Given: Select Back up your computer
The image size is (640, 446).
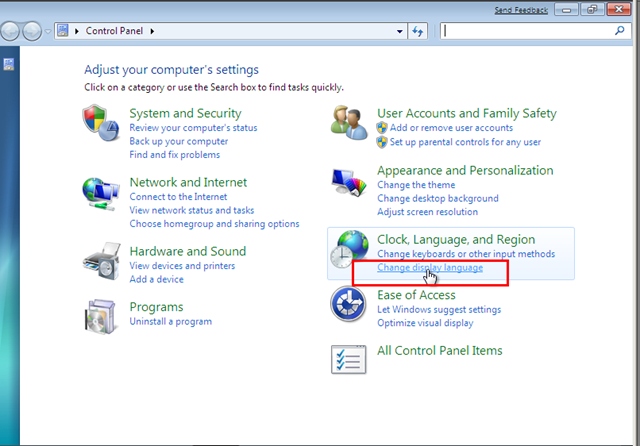Looking at the screenshot, I should 178,141.
